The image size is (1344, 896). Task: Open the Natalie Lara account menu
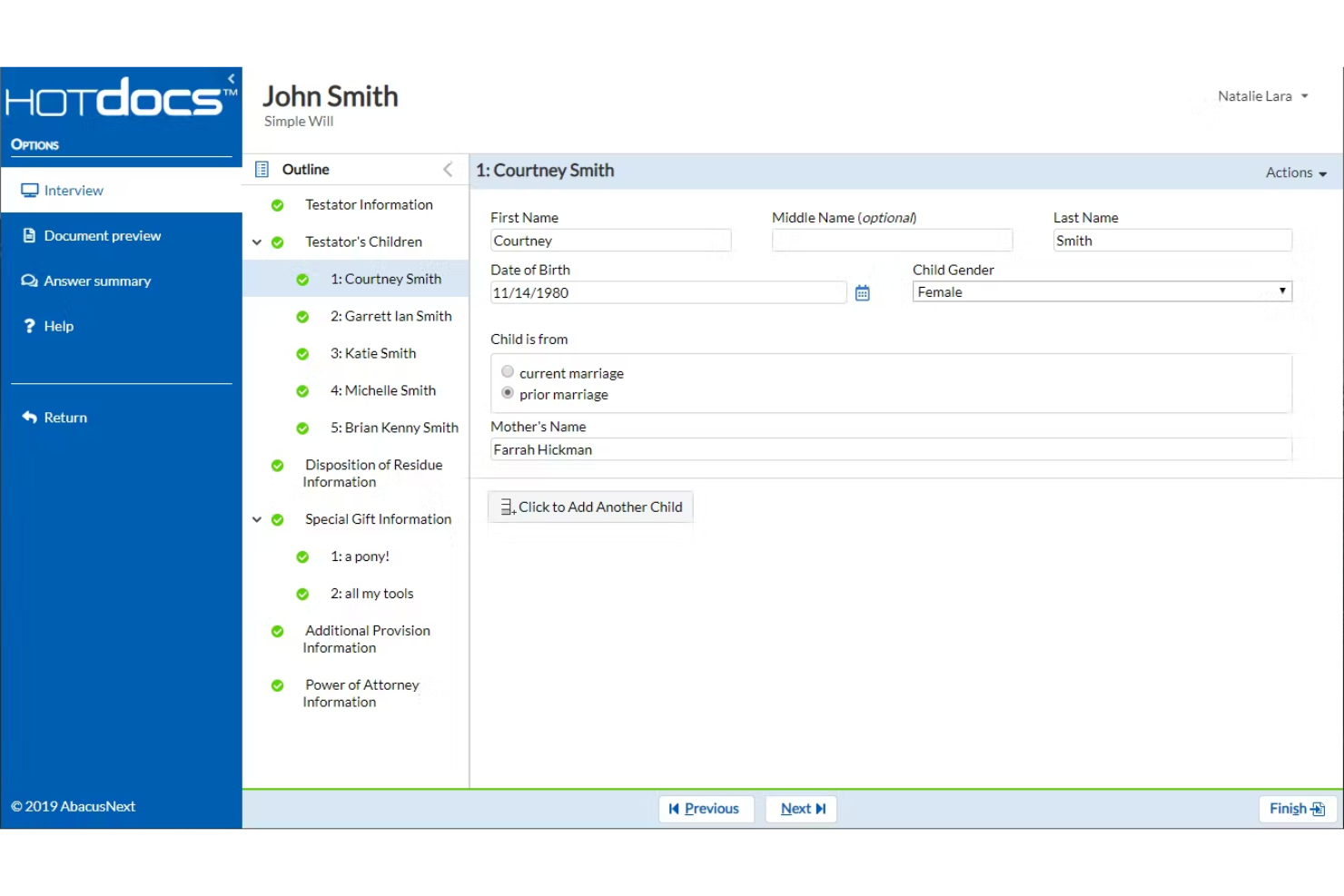1262,96
